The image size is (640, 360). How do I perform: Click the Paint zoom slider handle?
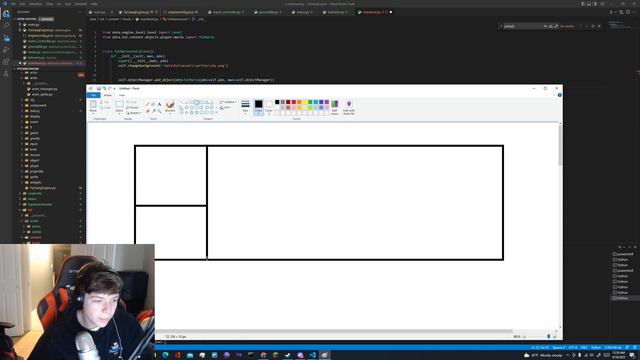click(x=548, y=337)
